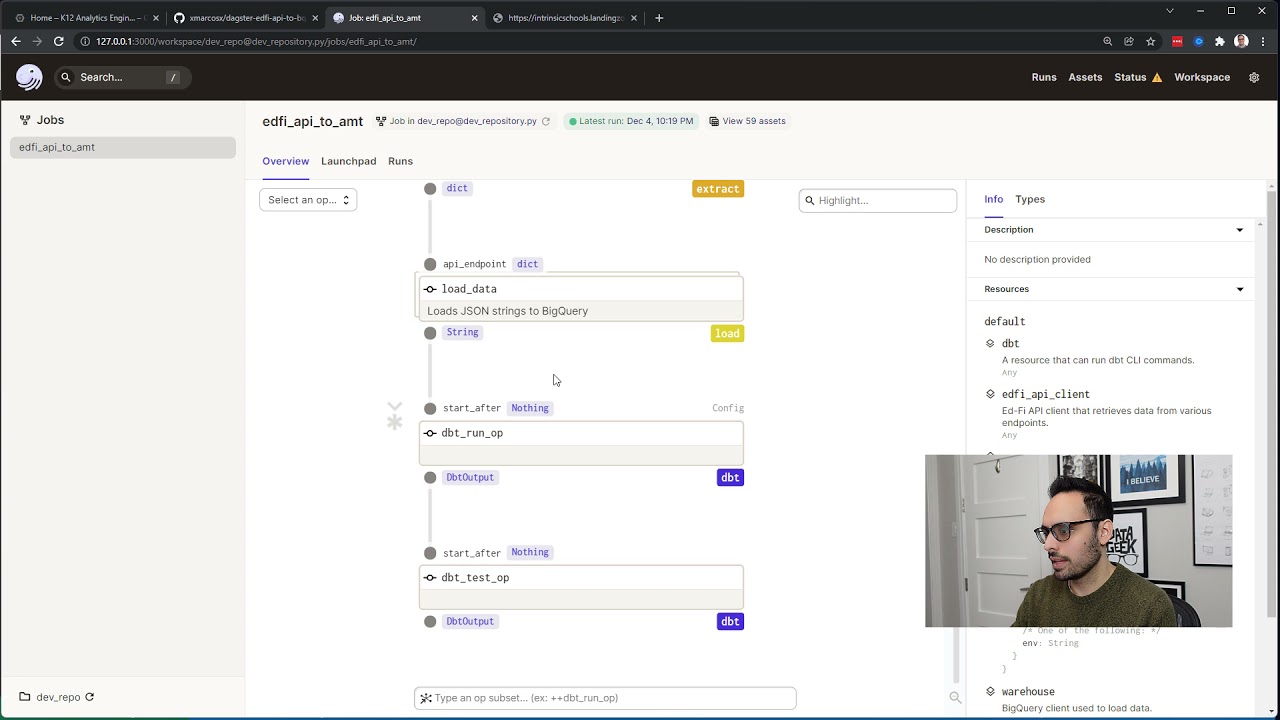Open the tab search chevron in Chrome

point(1169,10)
